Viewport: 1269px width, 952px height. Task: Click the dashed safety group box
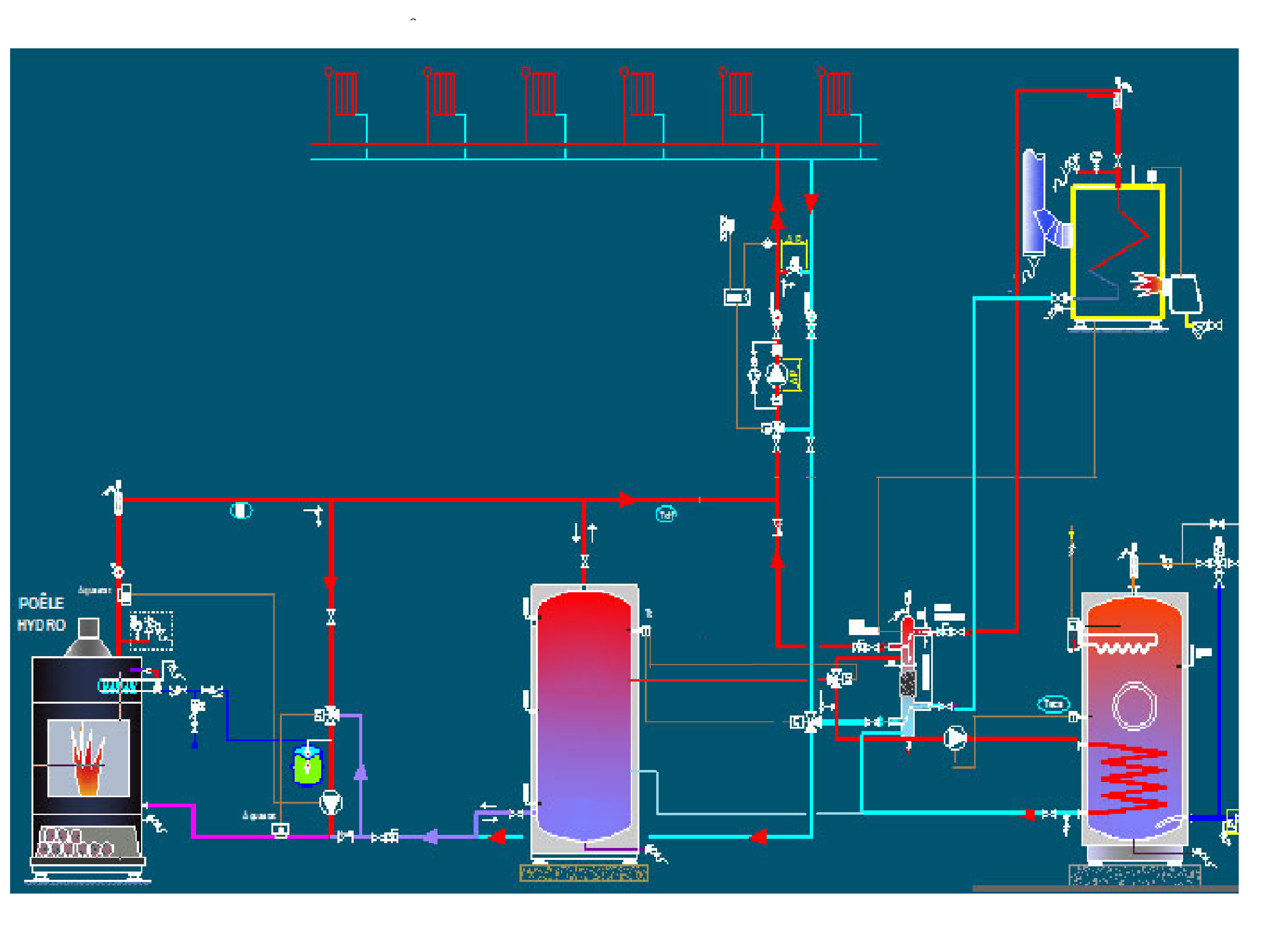click(x=151, y=631)
